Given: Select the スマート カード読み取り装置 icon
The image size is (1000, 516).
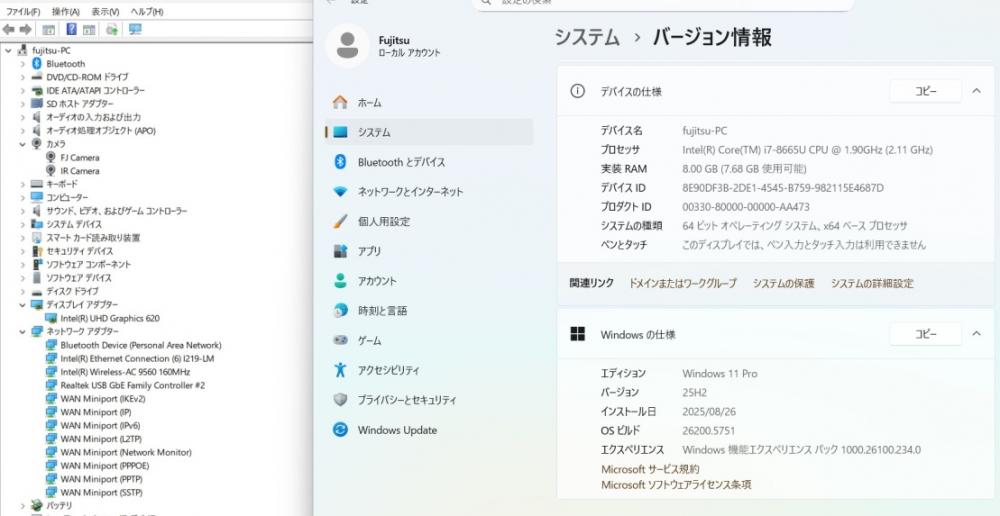Looking at the screenshot, I should [36, 238].
